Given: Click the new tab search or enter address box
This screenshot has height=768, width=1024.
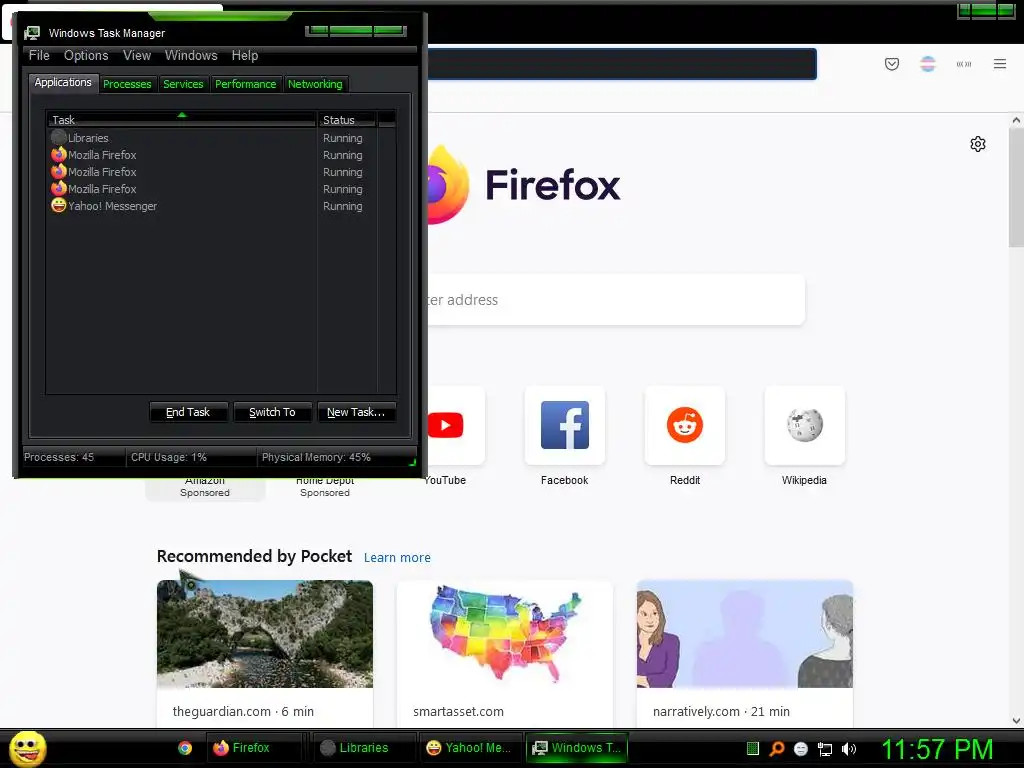Looking at the screenshot, I should tap(616, 300).
